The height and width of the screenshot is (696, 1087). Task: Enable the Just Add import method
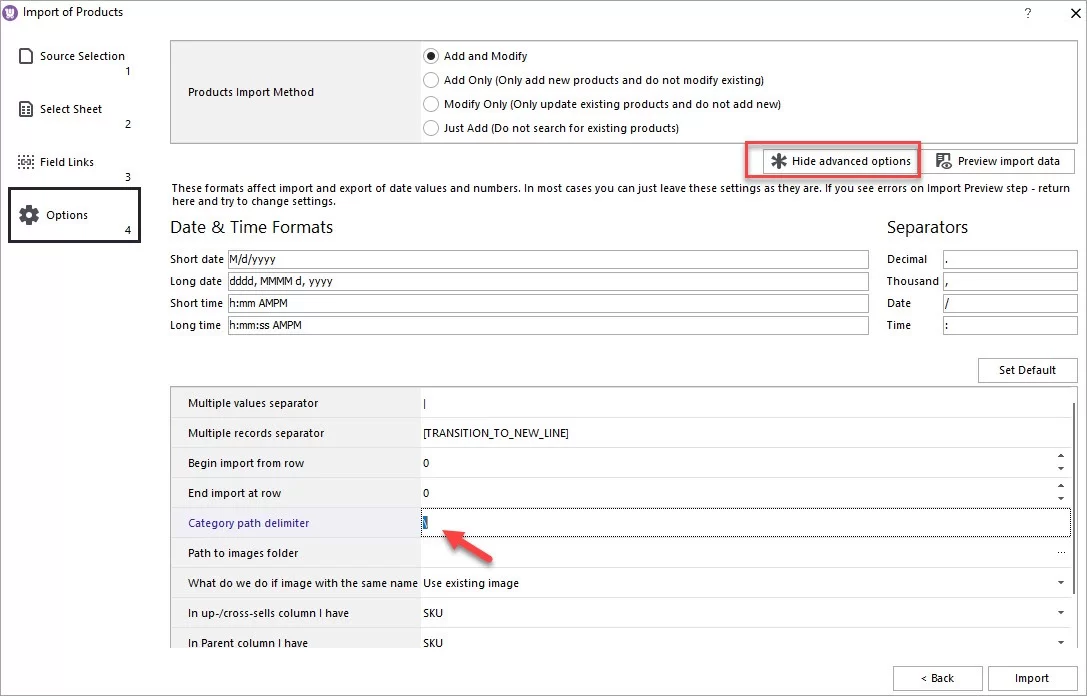click(x=431, y=128)
